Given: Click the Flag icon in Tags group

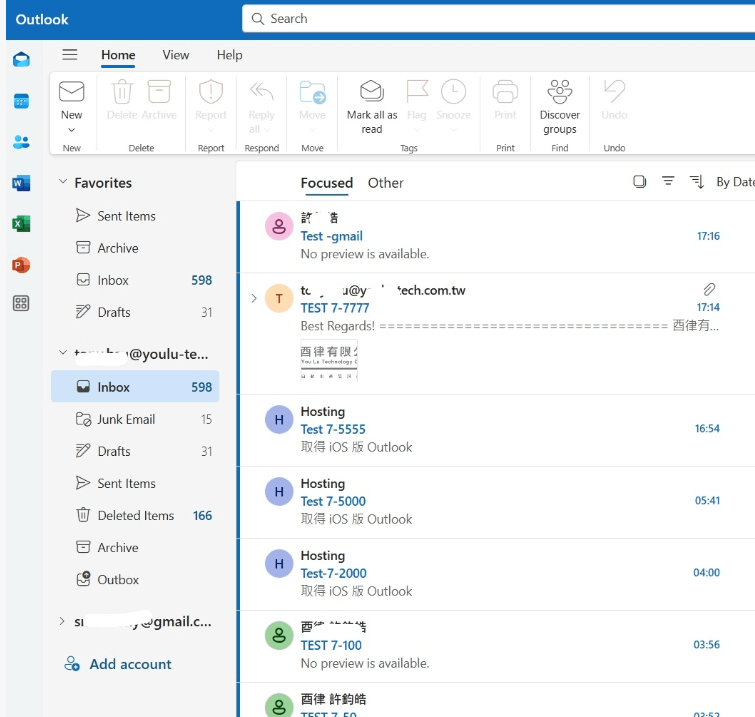Looking at the screenshot, I should point(417,91).
